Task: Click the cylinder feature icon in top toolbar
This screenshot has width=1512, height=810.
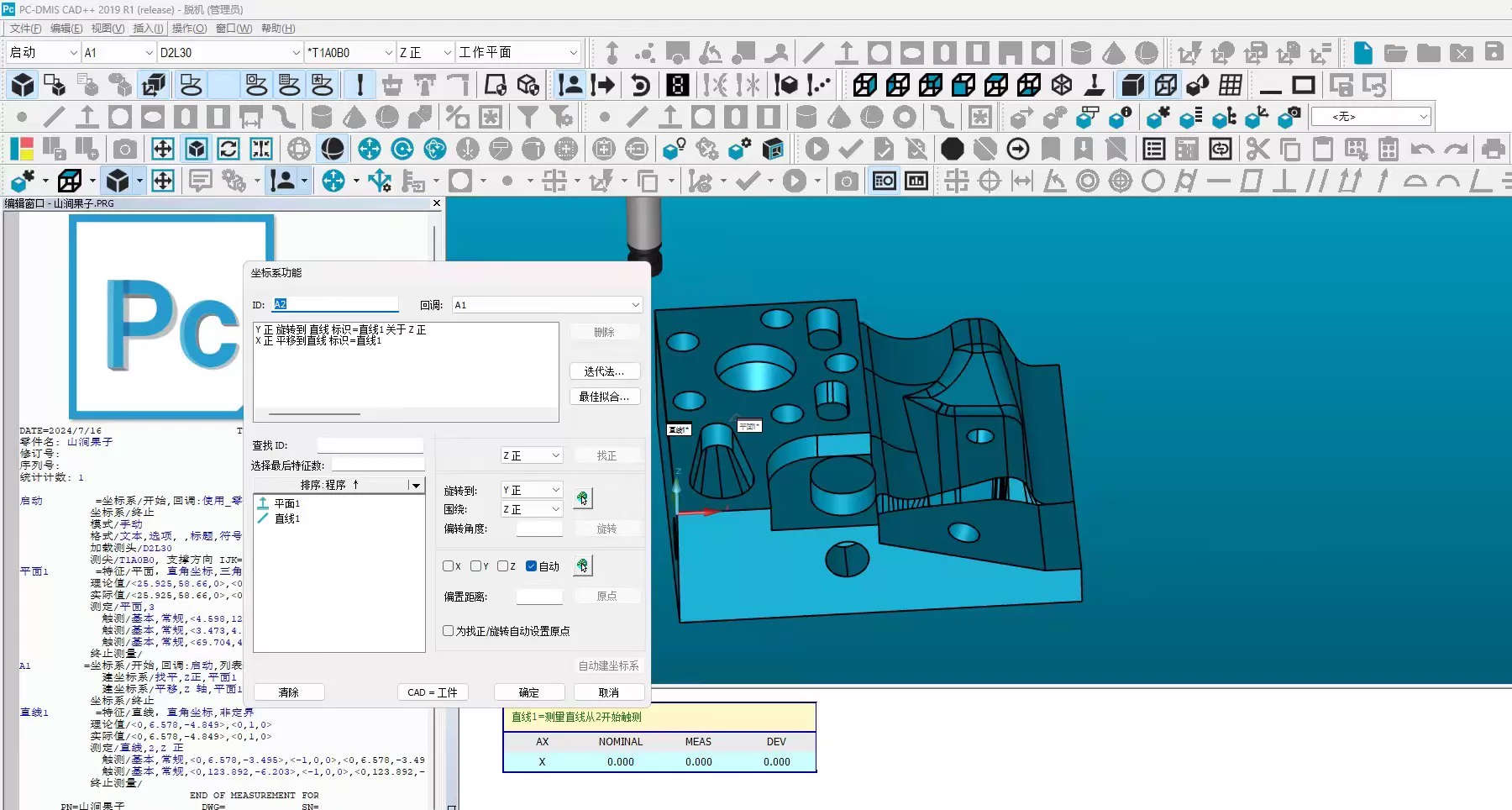Action: click(1081, 53)
